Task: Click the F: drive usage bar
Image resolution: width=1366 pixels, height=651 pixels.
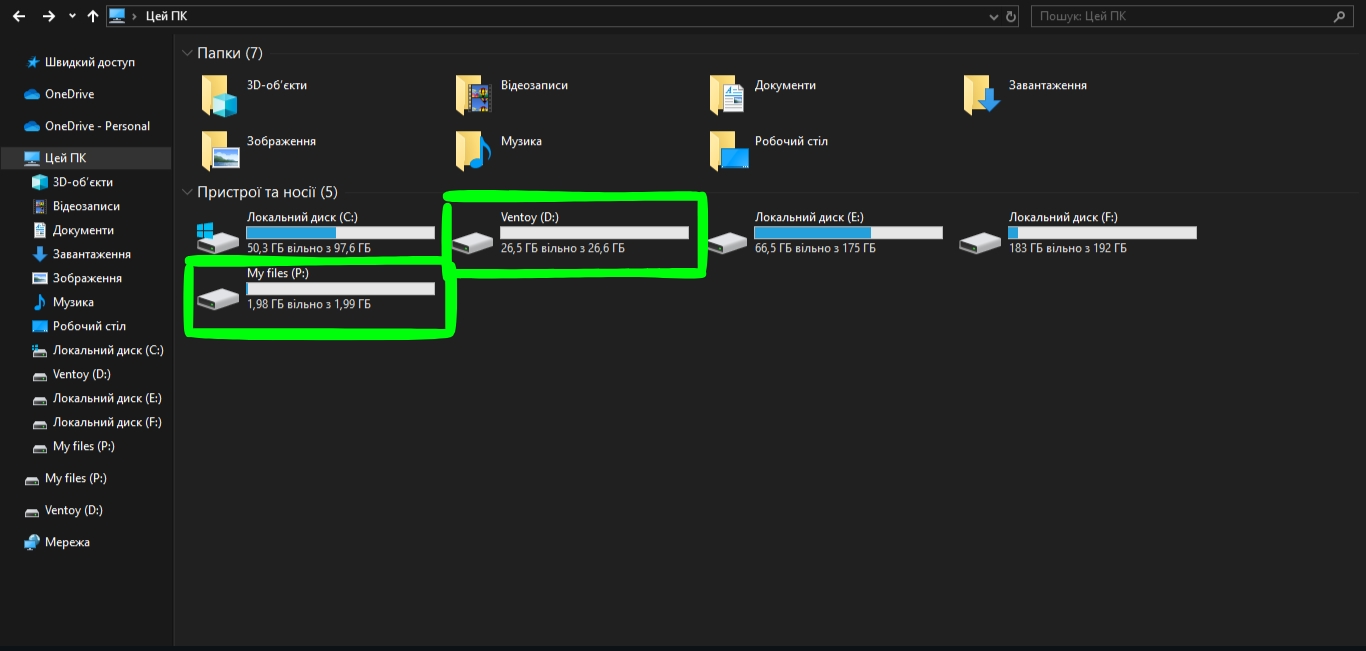Action: coord(1103,233)
